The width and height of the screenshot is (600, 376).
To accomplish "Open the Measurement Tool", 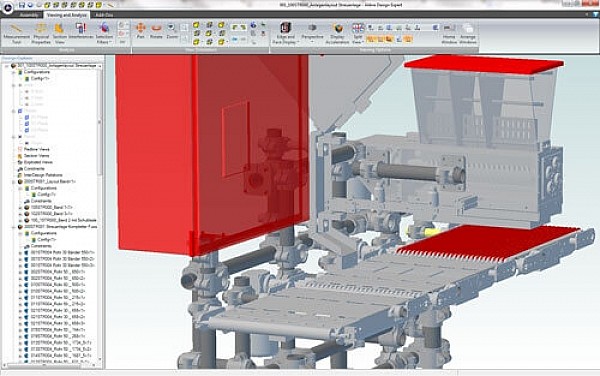I will point(16,33).
